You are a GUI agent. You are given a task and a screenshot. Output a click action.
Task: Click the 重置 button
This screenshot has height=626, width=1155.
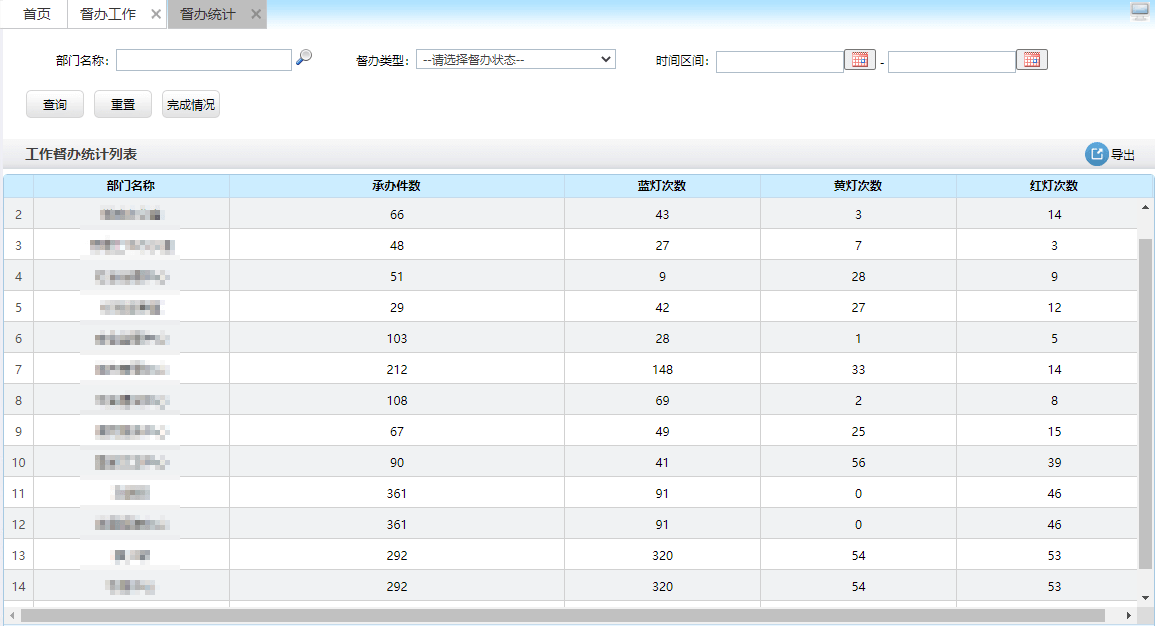point(123,105)
